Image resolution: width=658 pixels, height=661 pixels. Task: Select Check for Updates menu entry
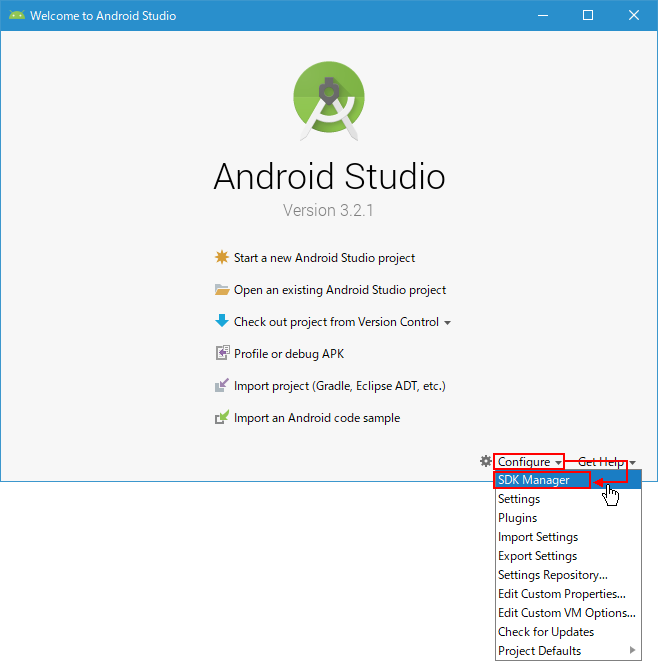pos(568,631)
